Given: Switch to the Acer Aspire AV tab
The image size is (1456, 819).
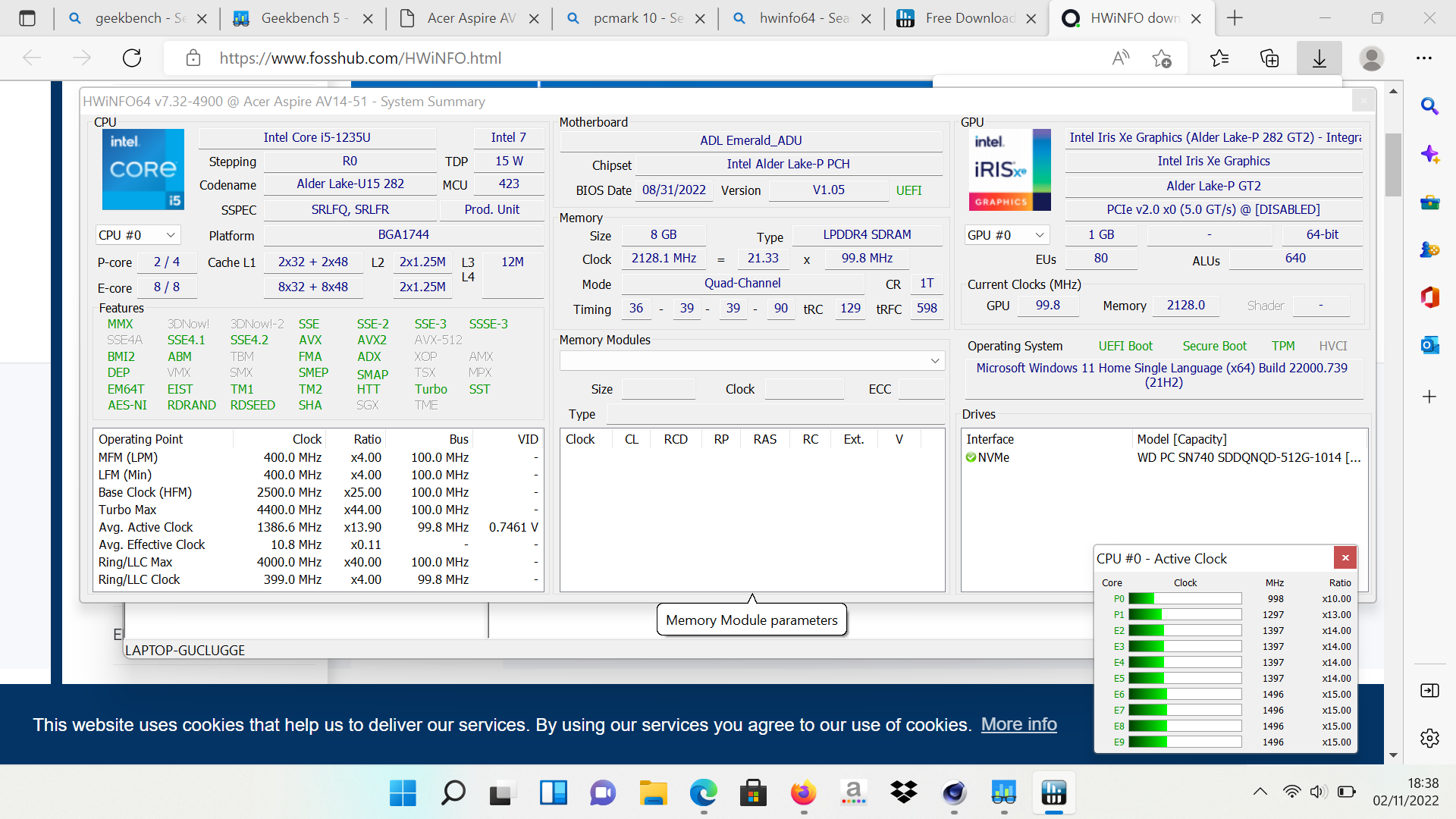Looking at the screenshot, I should point(470,18).
